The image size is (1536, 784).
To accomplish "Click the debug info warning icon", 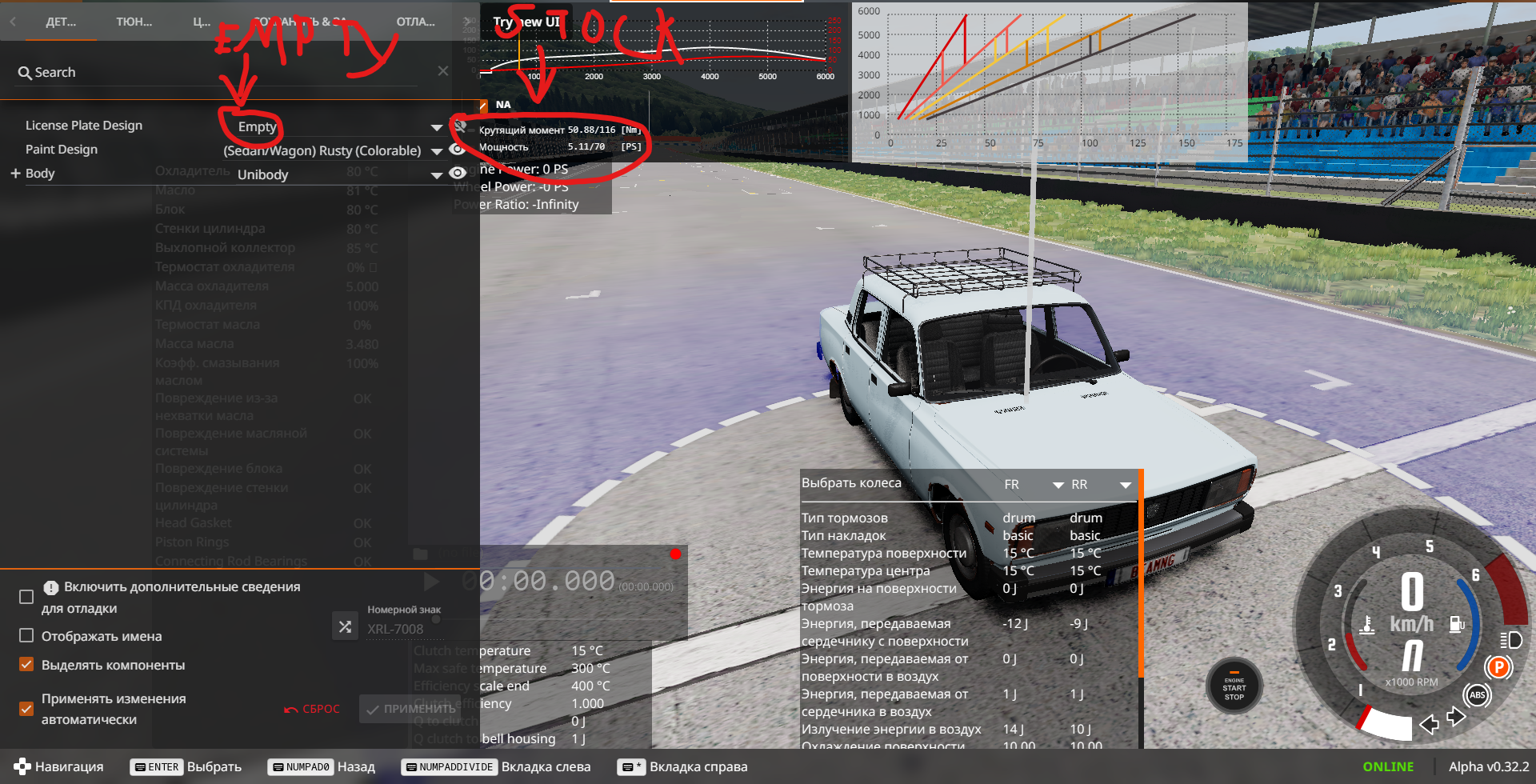I will pyautogui.click(x=51, y=587).
